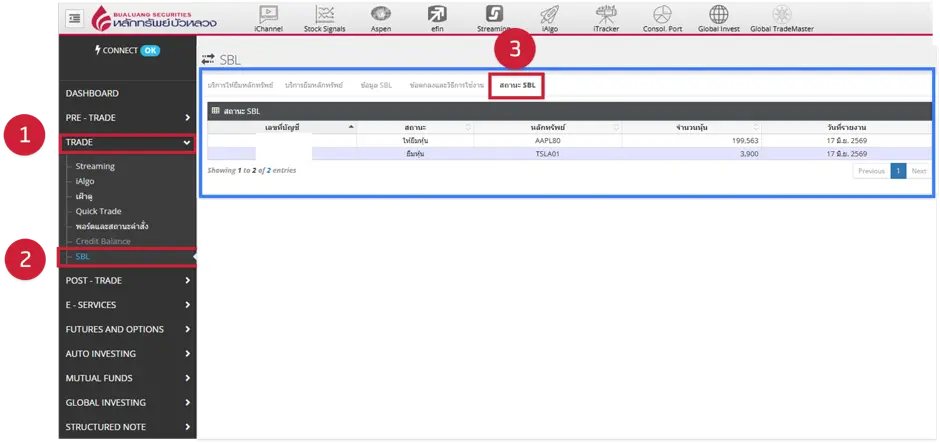This screenshot has width=940, height=444.
Task: Click the 'Showing 1 to 2 of 2 entries' text
Action: [252, 170]
